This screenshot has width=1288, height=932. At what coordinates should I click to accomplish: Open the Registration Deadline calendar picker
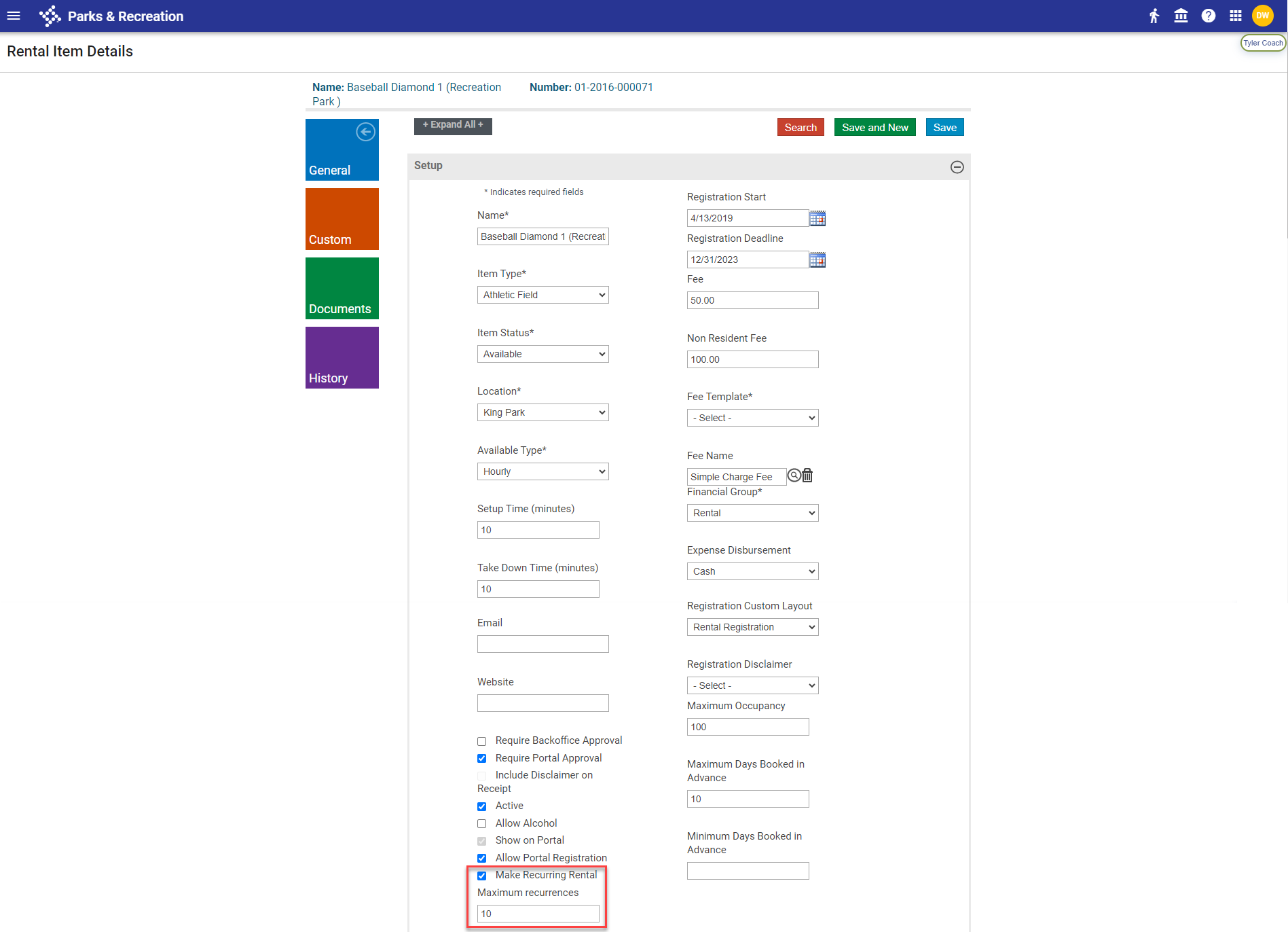click(817, 259)
